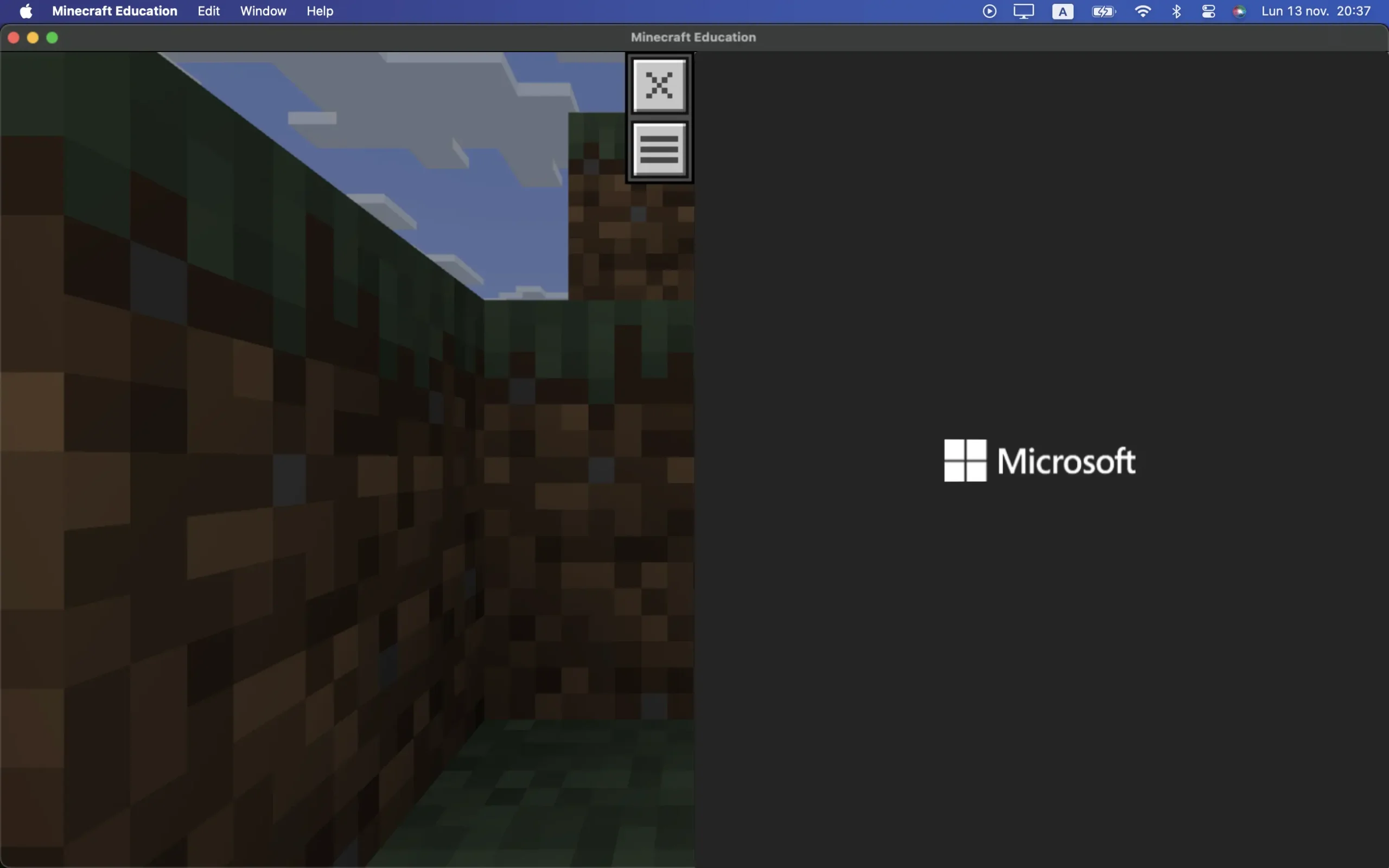Launch Siri from the menu bar
1389x868 pixels.
coord(1239,11)
